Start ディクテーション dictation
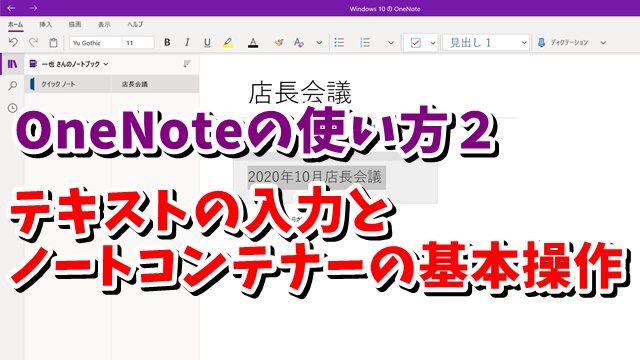 563,42
